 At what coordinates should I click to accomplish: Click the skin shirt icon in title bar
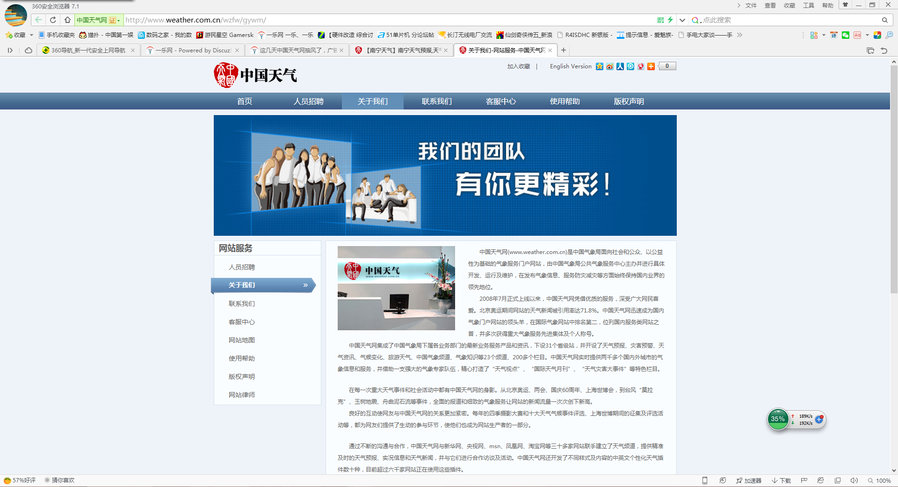click(845, 5)
